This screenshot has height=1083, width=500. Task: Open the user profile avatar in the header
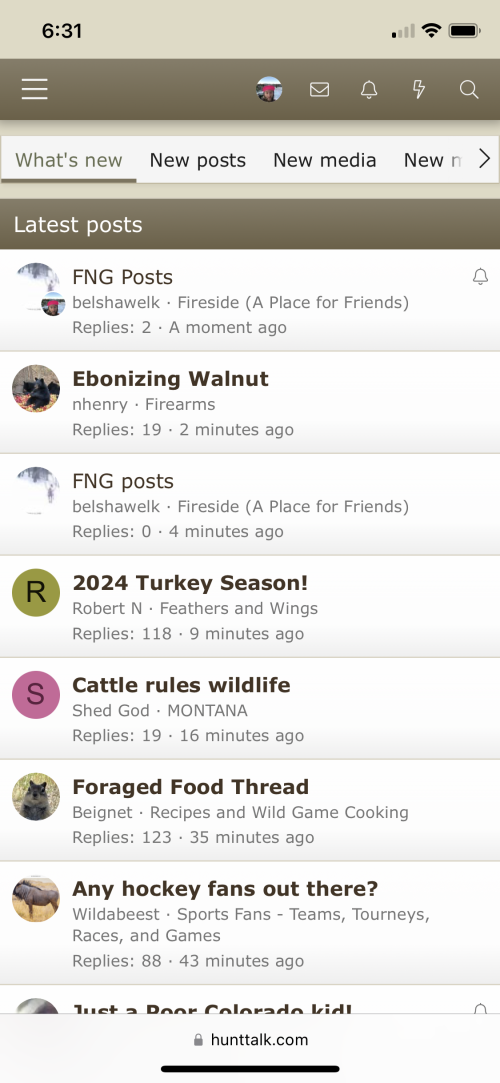pyautogui.click(x=269, y=89)
